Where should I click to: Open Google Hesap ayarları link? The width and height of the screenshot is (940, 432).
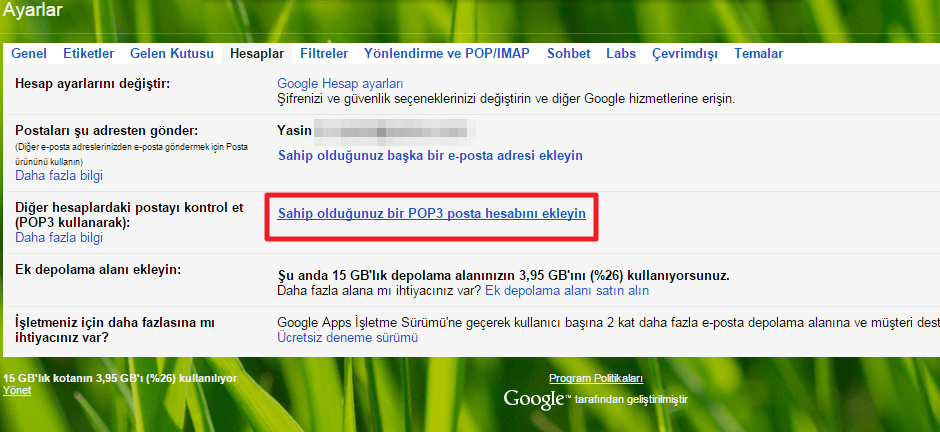340,83
